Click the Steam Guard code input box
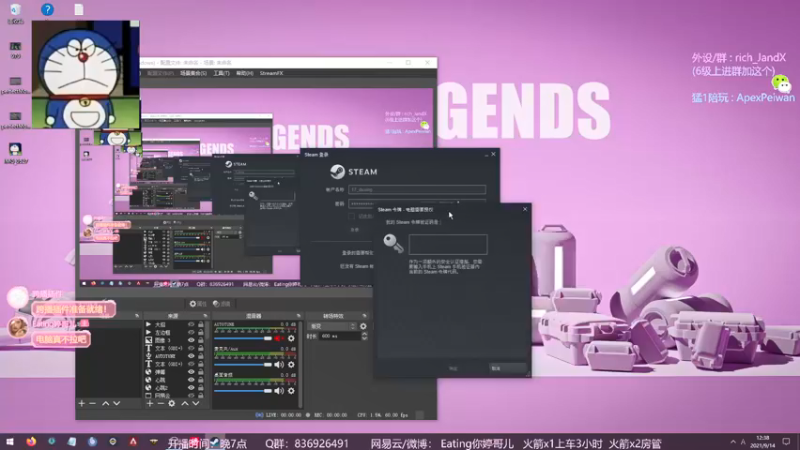The height and width of the screenshot is (450, 800). pyautogui.click(x=448, y=244)
